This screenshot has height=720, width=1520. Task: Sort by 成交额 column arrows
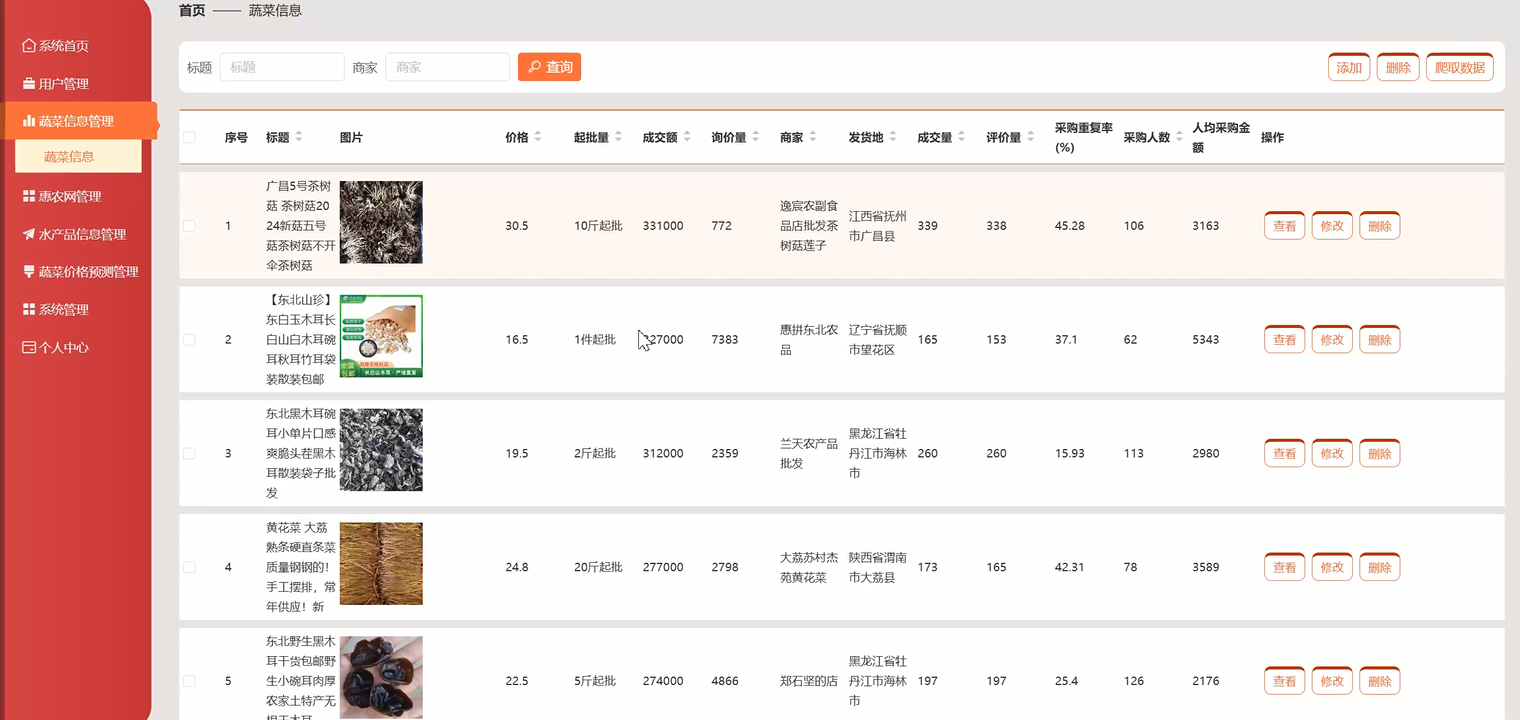point(687,137)
